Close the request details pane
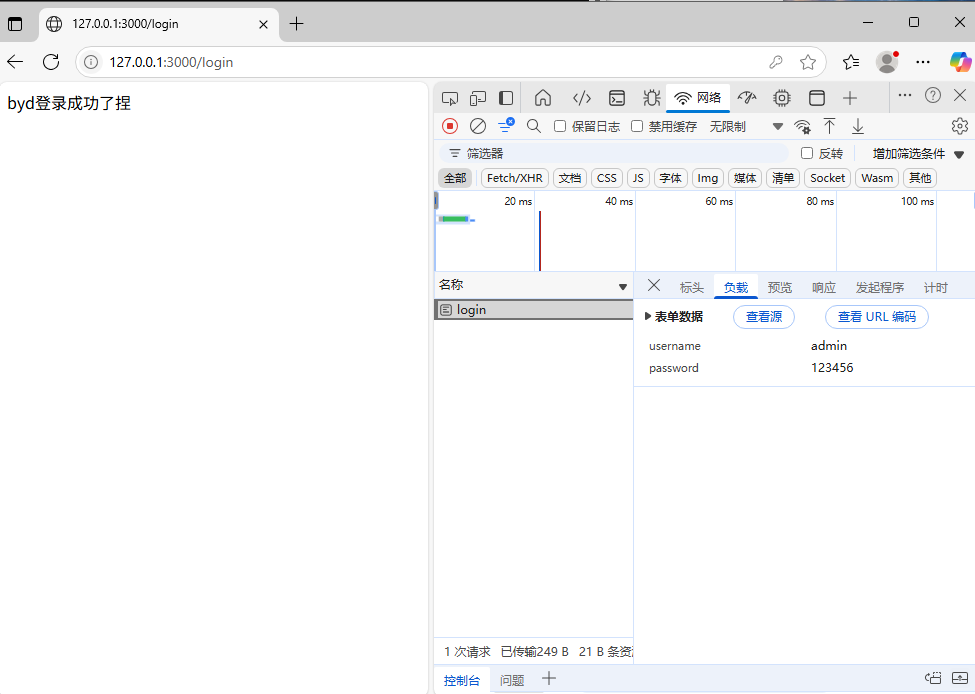This screenshot has width=975, height=694. point(654,285)
